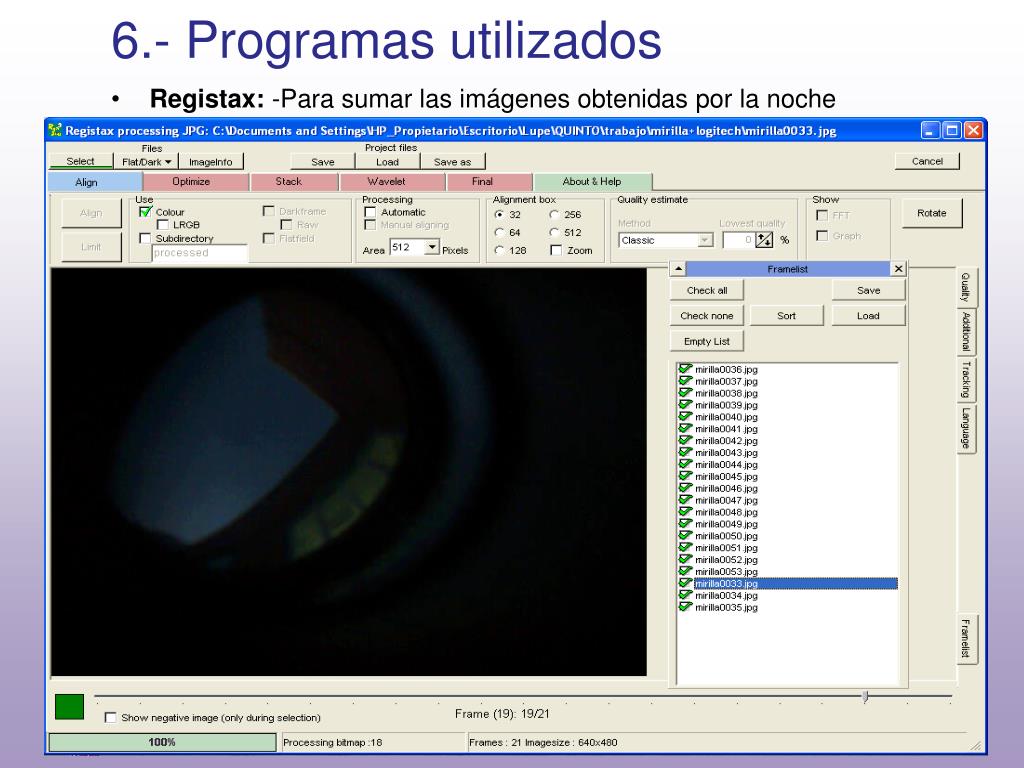
Task: Open the Language side tab
Action: click(966, 428)
